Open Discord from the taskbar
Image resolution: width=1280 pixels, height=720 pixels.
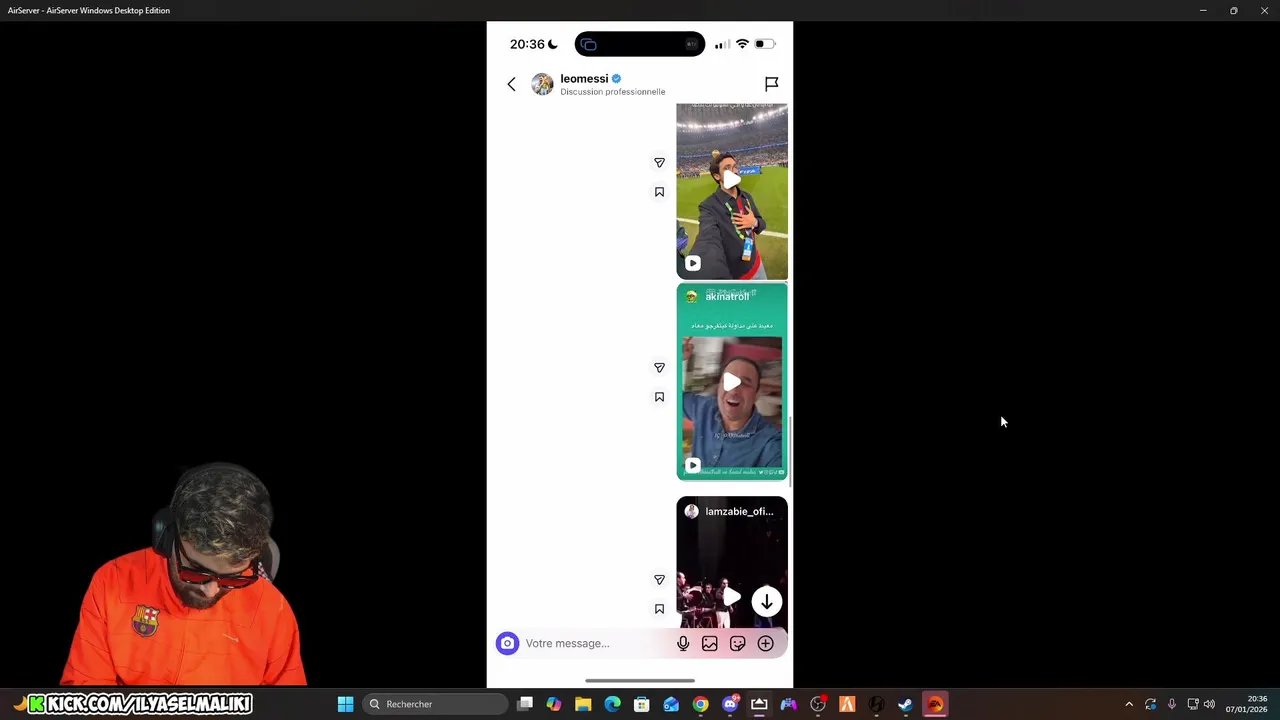coord(730,704)
